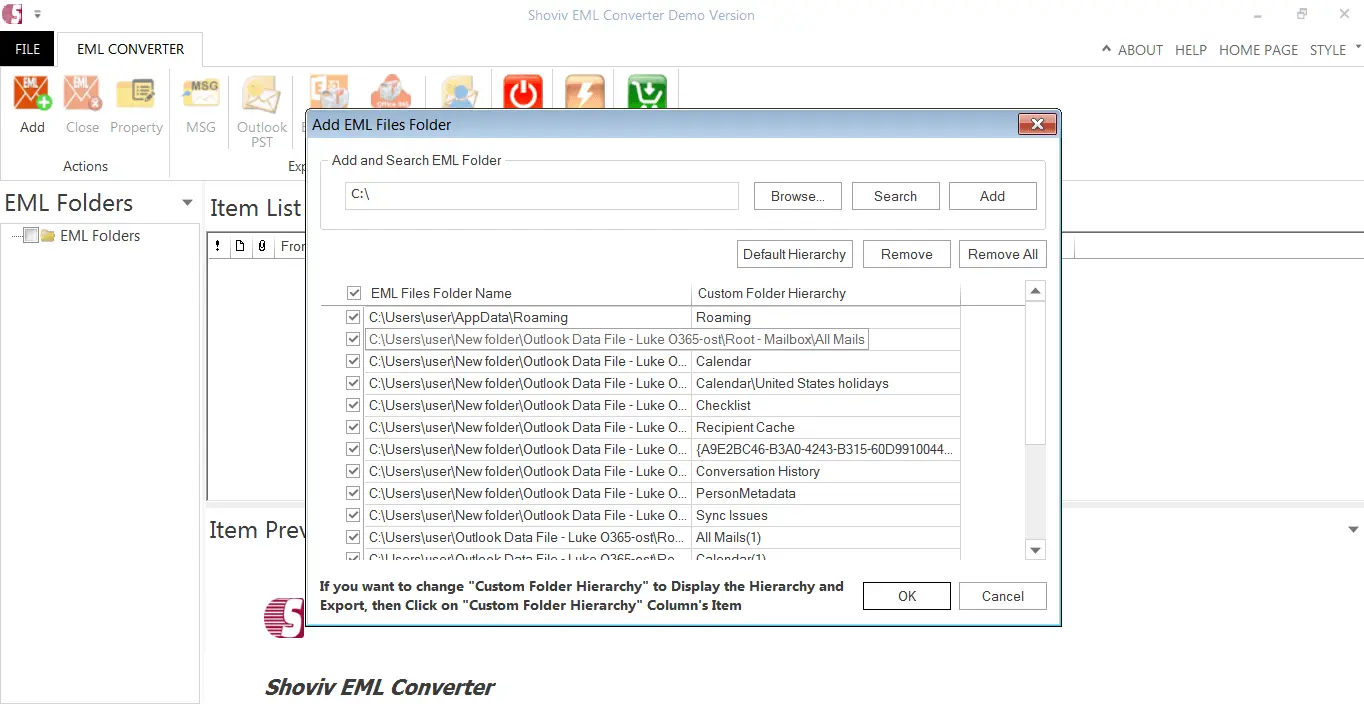Click the folder list scroll down arrow
1364x704 pixels.
pos(1036,550)
